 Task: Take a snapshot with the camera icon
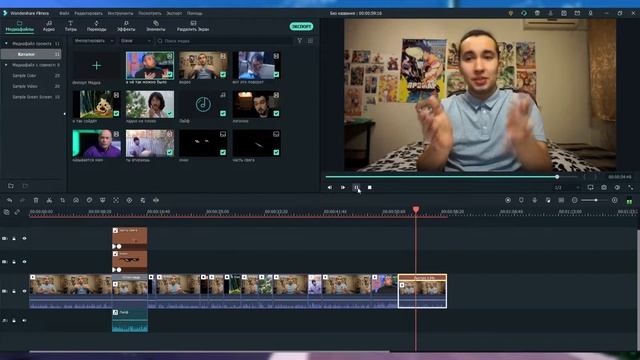(x=604, y=187)
